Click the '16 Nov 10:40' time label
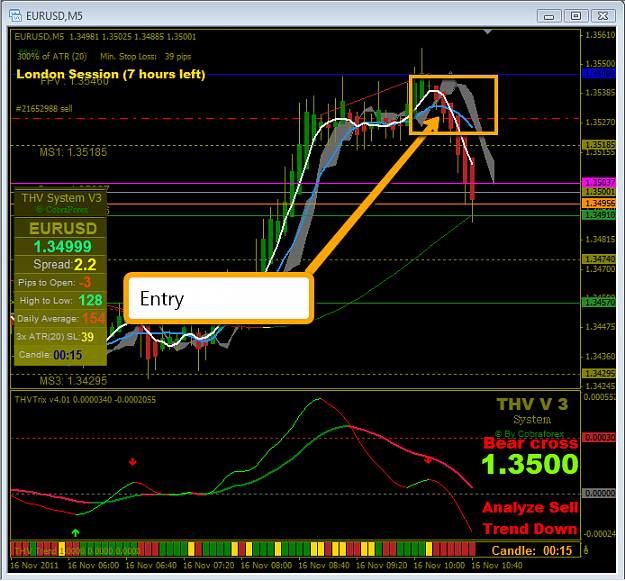 pos(497,565)
